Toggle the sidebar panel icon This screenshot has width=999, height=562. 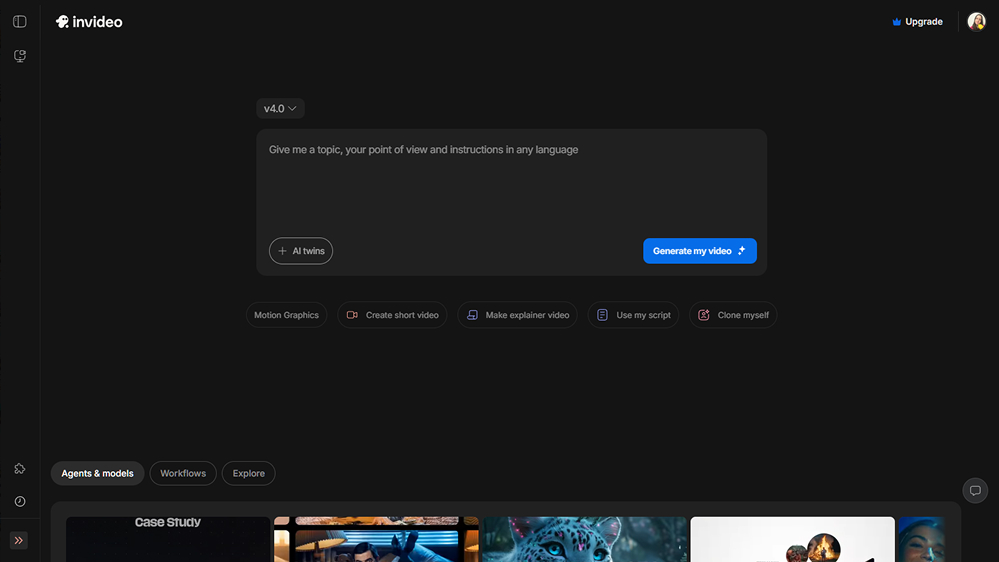[19, 22]
